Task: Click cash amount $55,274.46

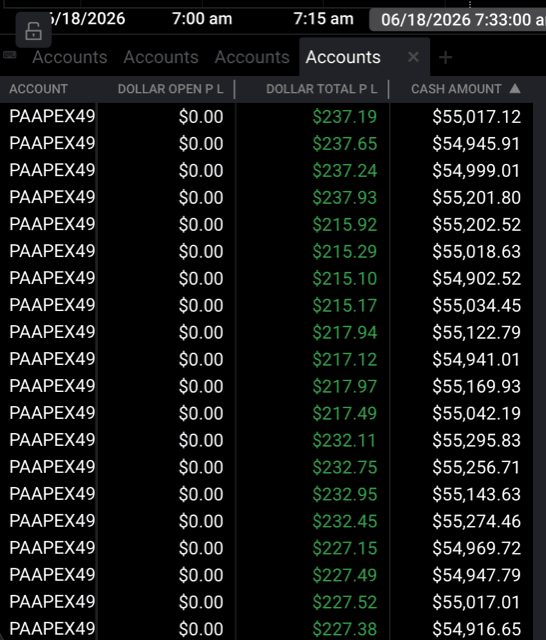Action: point(477,521)
